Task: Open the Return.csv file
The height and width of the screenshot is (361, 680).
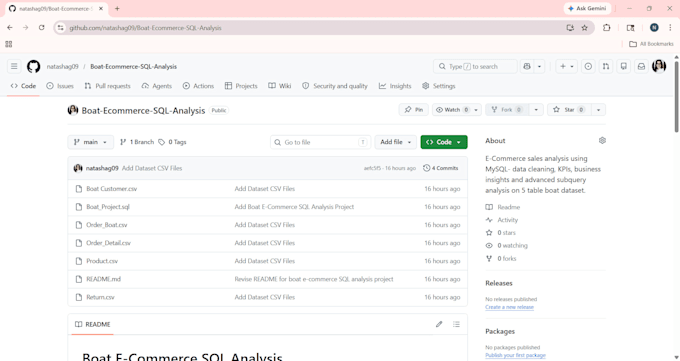Action: (x=100, y=297)
